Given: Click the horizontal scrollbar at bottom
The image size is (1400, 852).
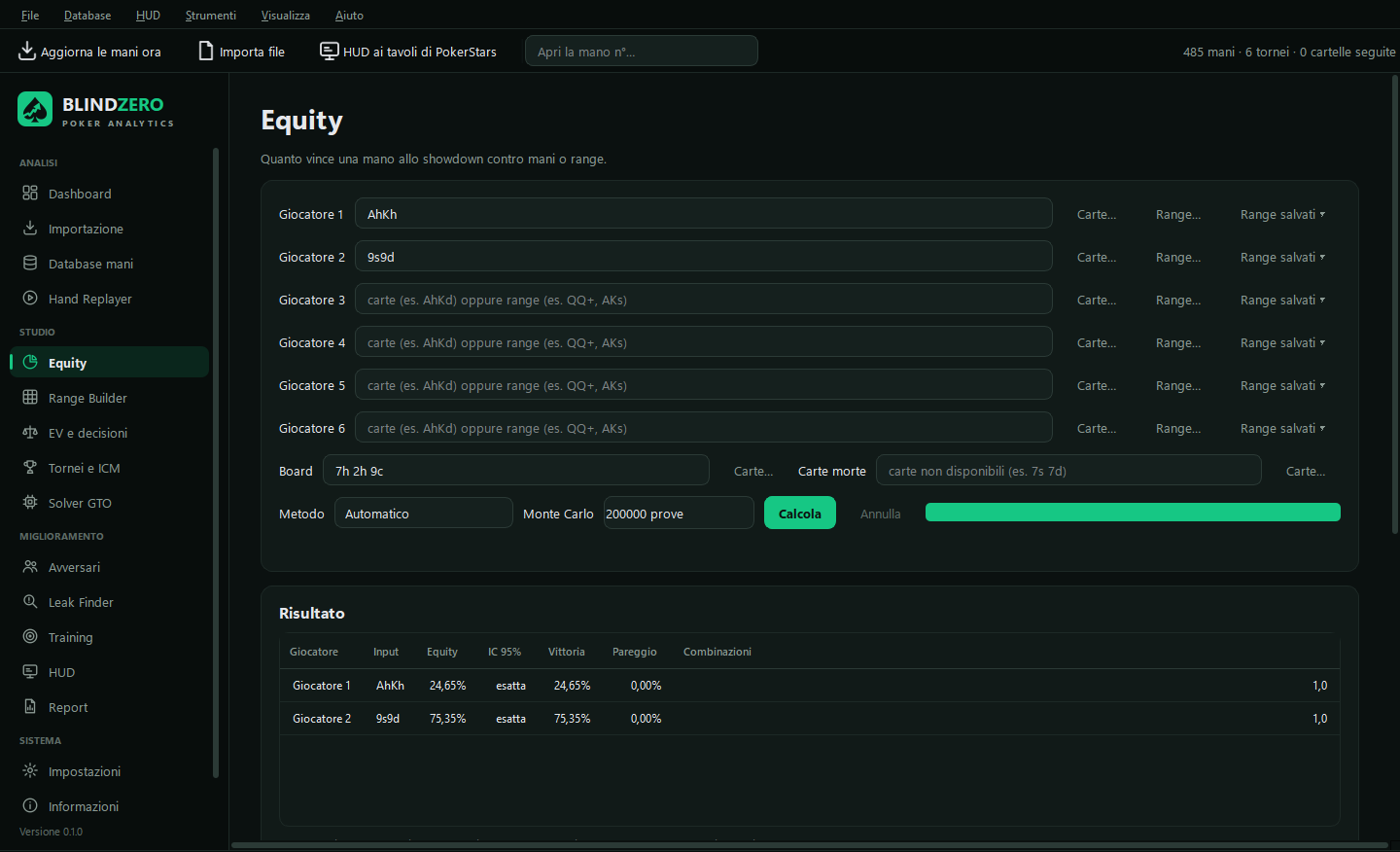Looking at the screenshot, I should (809, 845).
